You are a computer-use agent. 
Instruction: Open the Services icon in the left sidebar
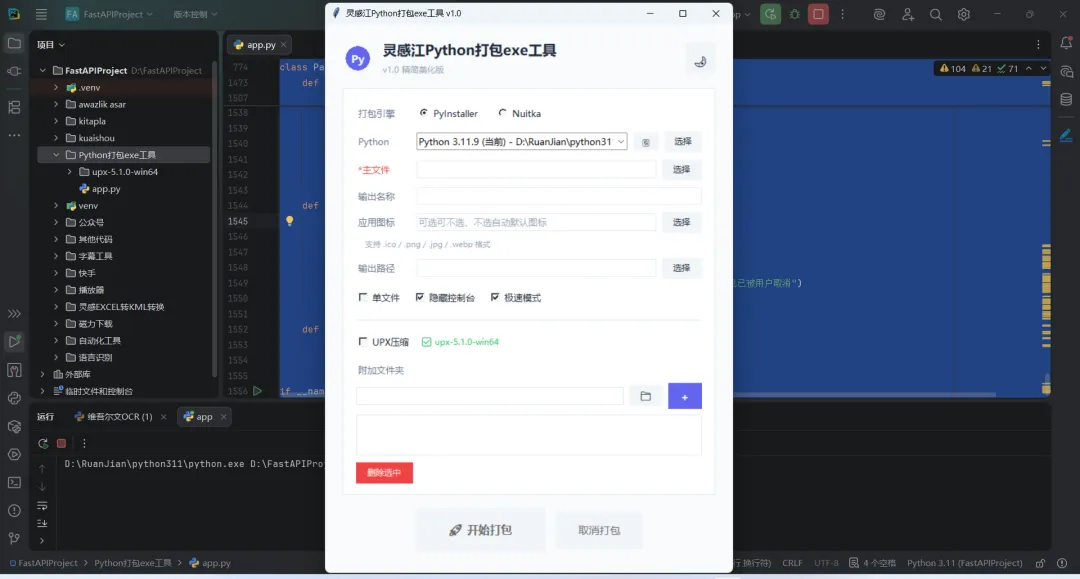14,454
